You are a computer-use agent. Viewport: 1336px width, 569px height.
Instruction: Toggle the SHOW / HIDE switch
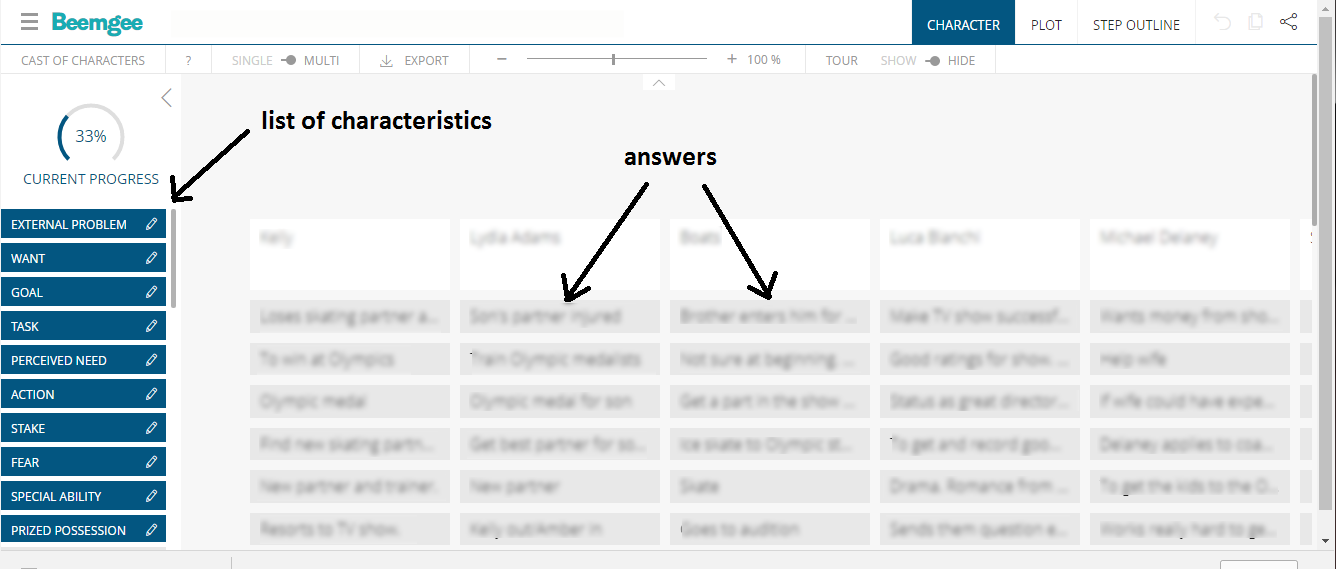[932, 60]
